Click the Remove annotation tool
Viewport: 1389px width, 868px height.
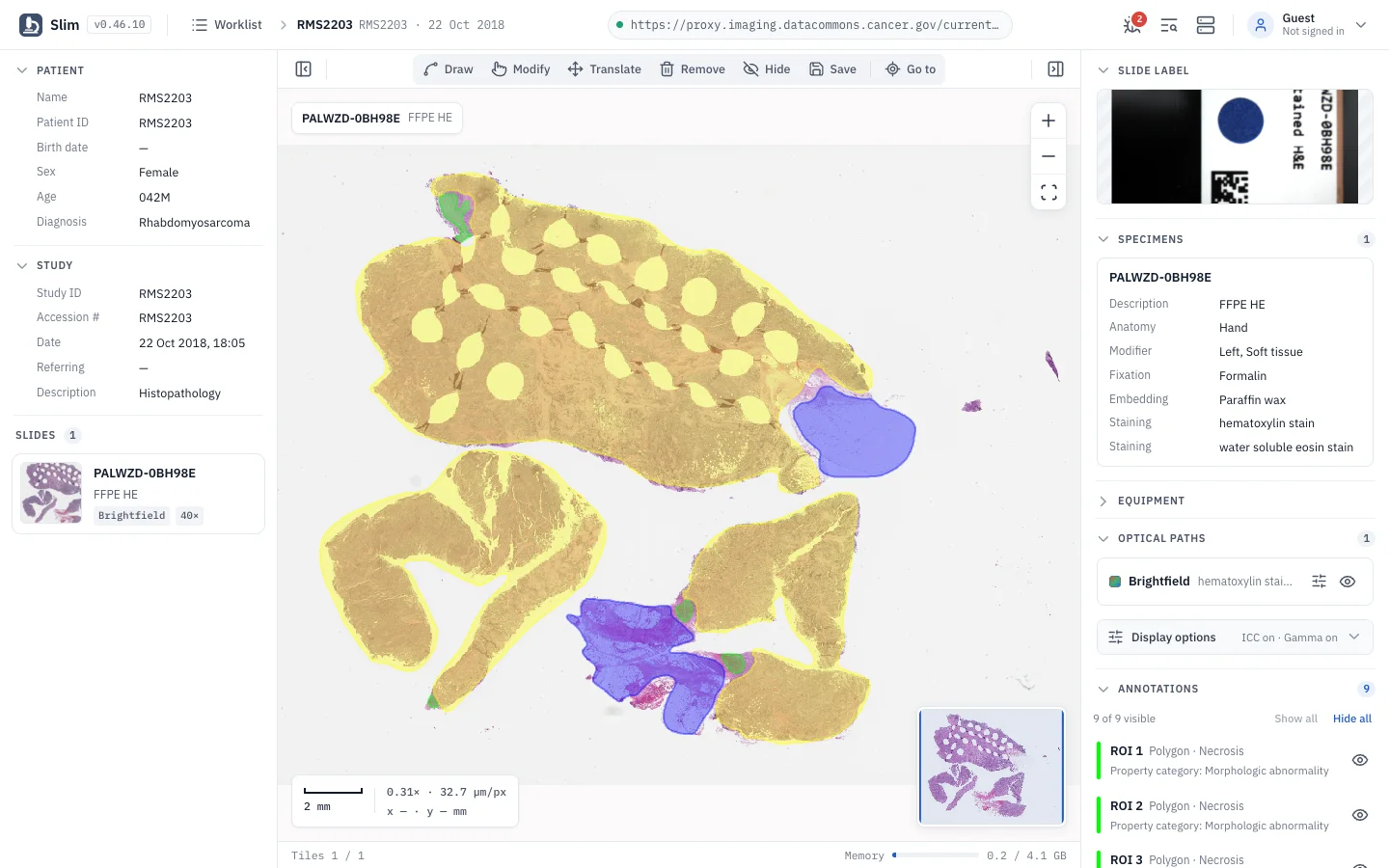tap(693, 69)
